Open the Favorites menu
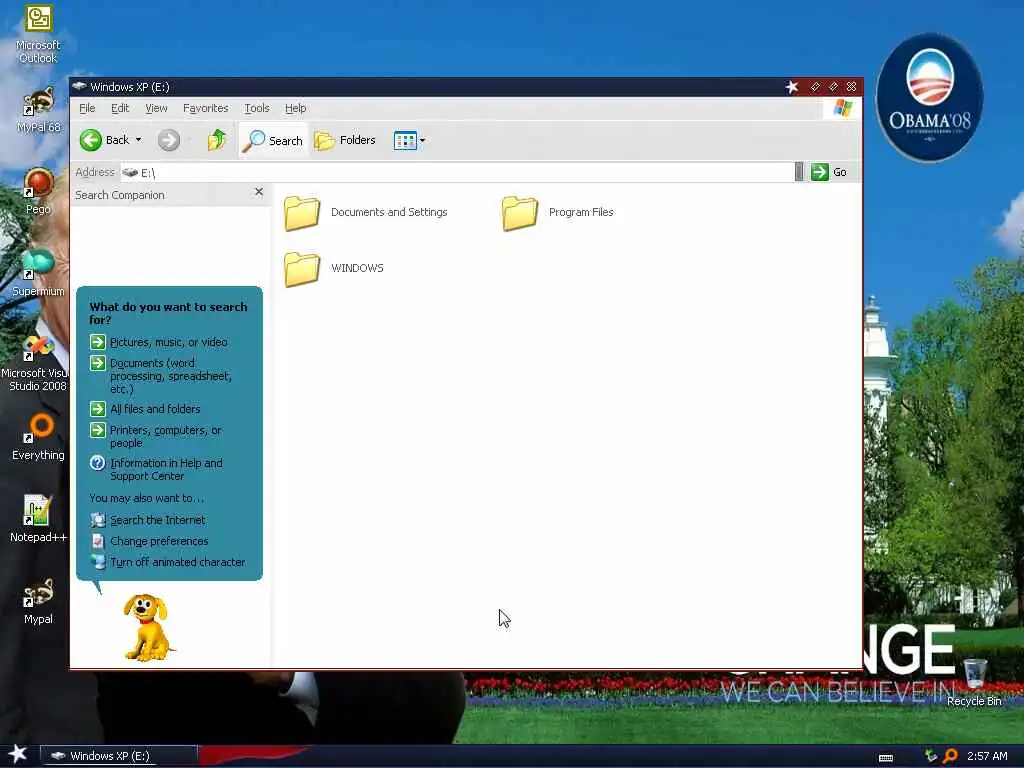The width and height of the screenshot is (1024, 768). coord(205,108)
